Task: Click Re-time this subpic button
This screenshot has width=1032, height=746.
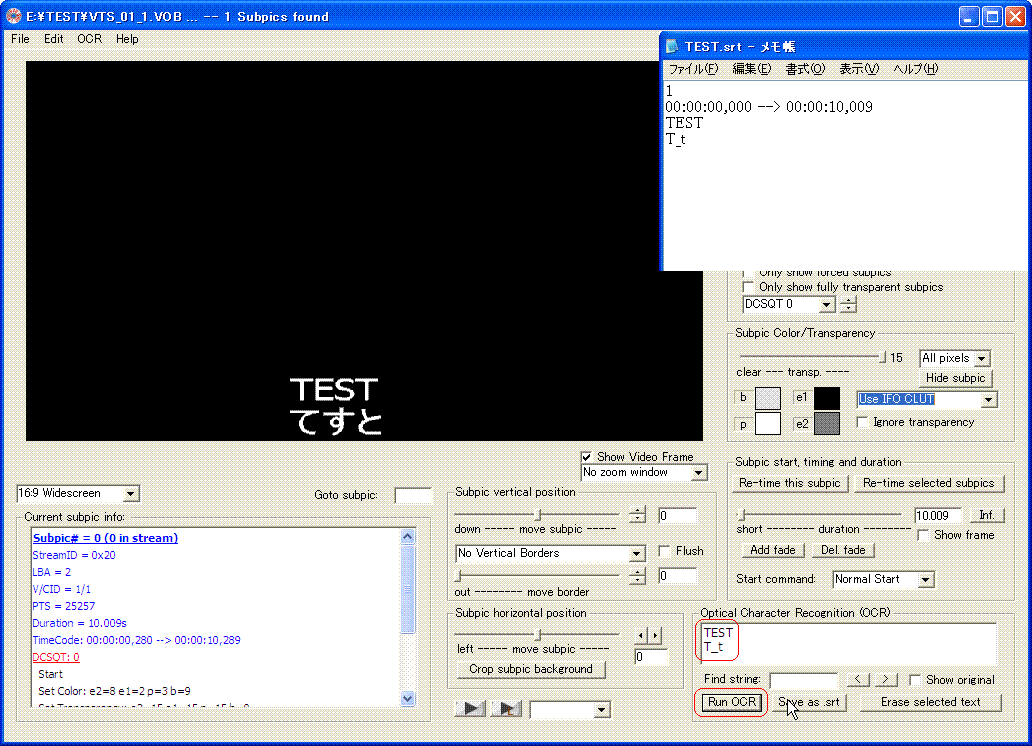Action: (x=790, y=483)
